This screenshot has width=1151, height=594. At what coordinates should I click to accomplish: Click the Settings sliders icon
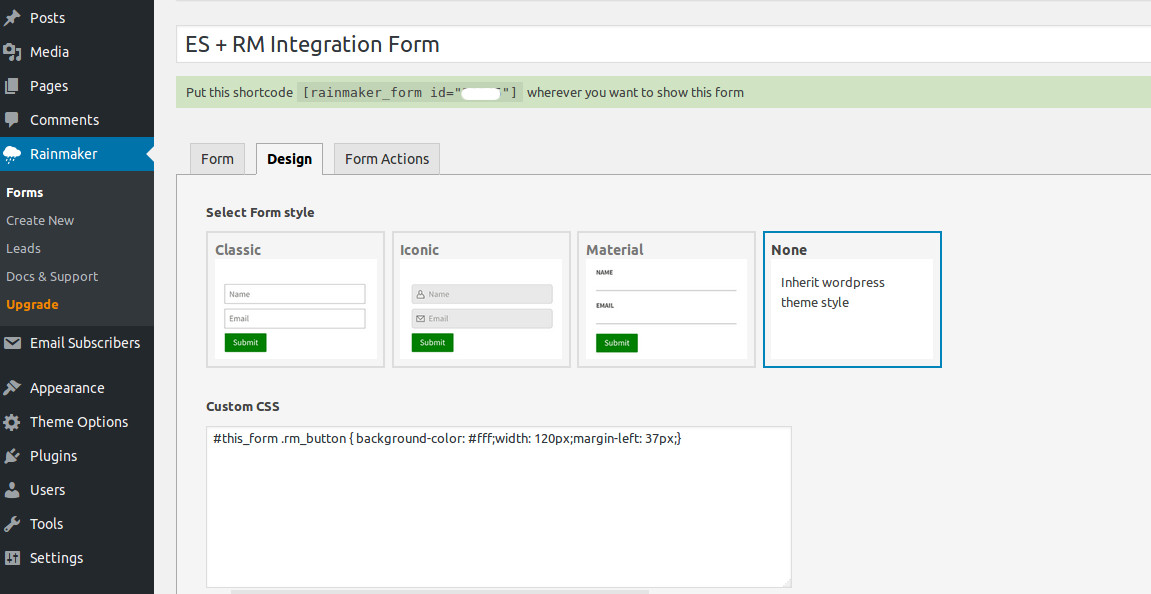coord(12,558)
